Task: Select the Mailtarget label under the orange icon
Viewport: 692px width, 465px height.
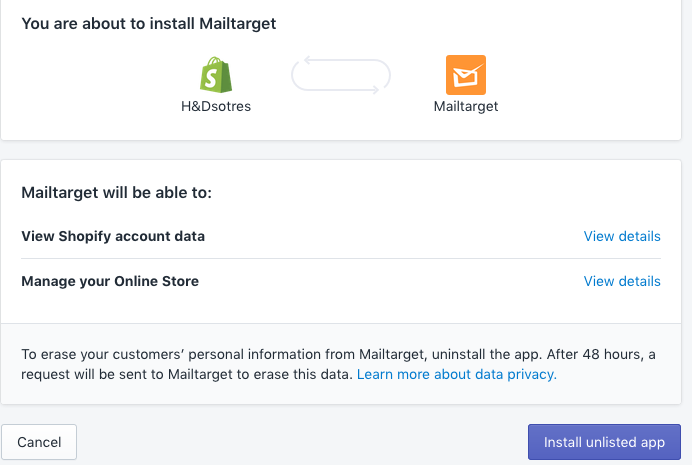Action: click(x=466, y=106)
